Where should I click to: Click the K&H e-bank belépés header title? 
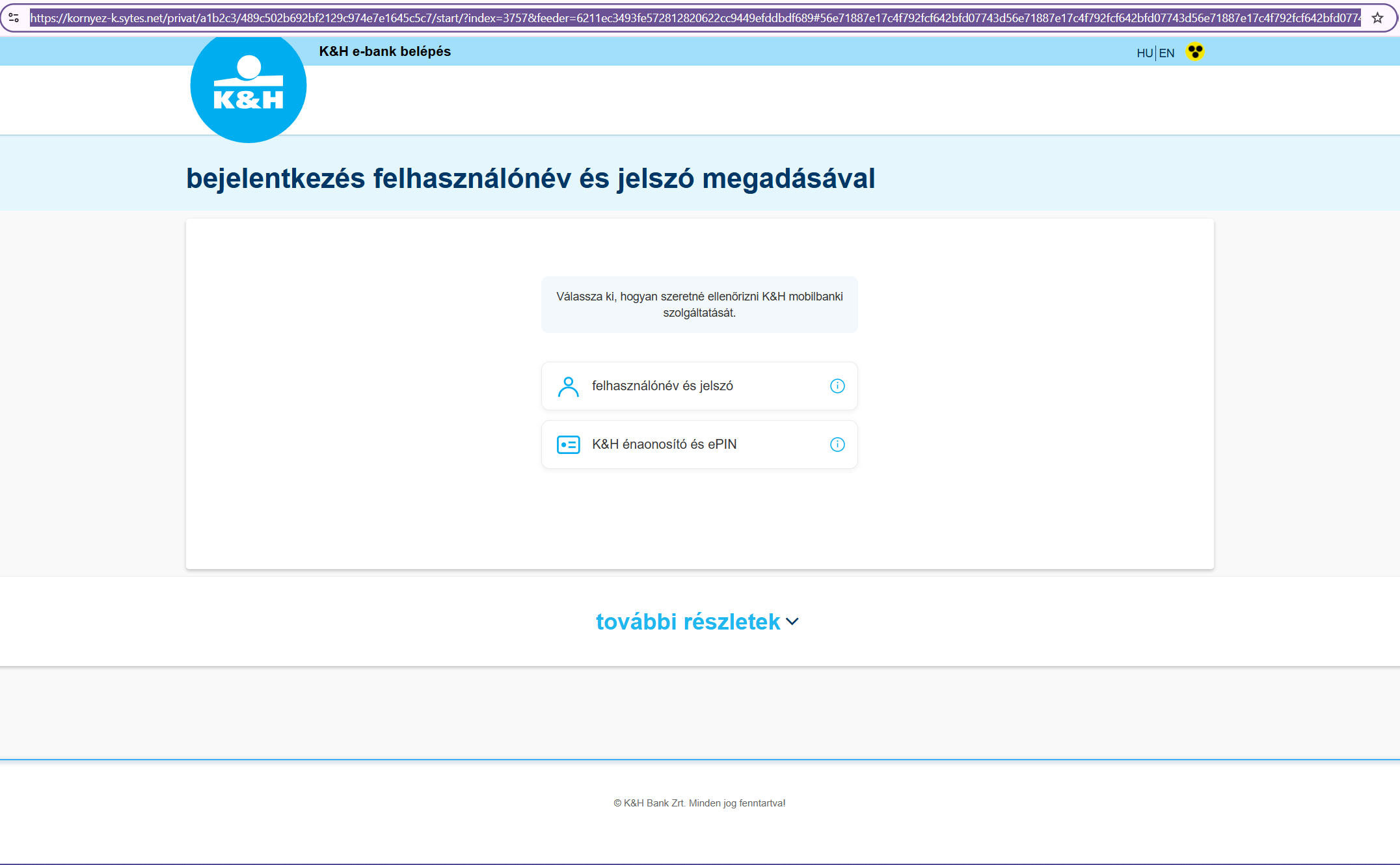pos(384,51)
